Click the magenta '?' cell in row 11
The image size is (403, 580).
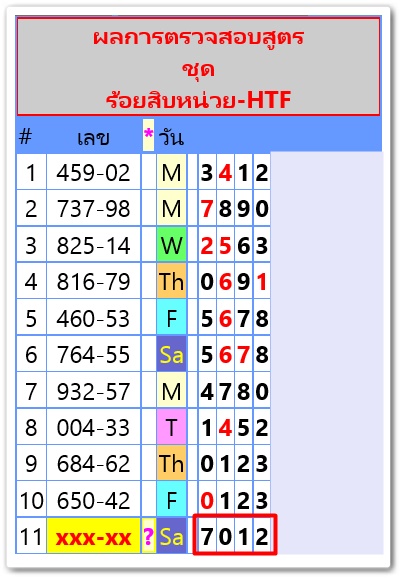point(148,536)
